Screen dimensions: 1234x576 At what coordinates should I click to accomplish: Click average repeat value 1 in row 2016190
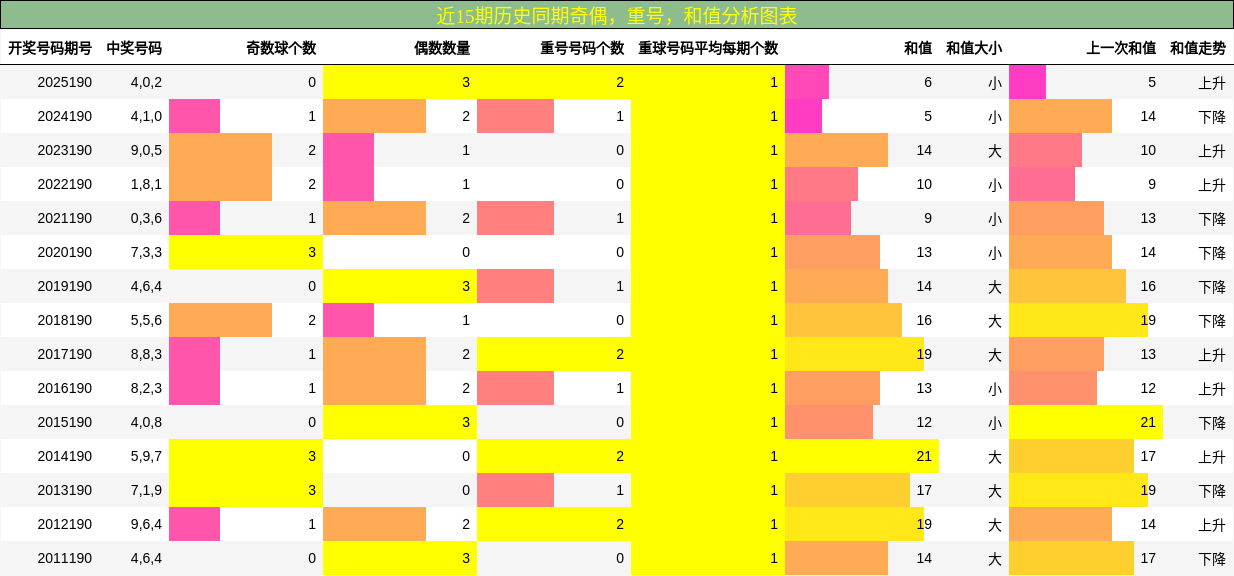774,388
